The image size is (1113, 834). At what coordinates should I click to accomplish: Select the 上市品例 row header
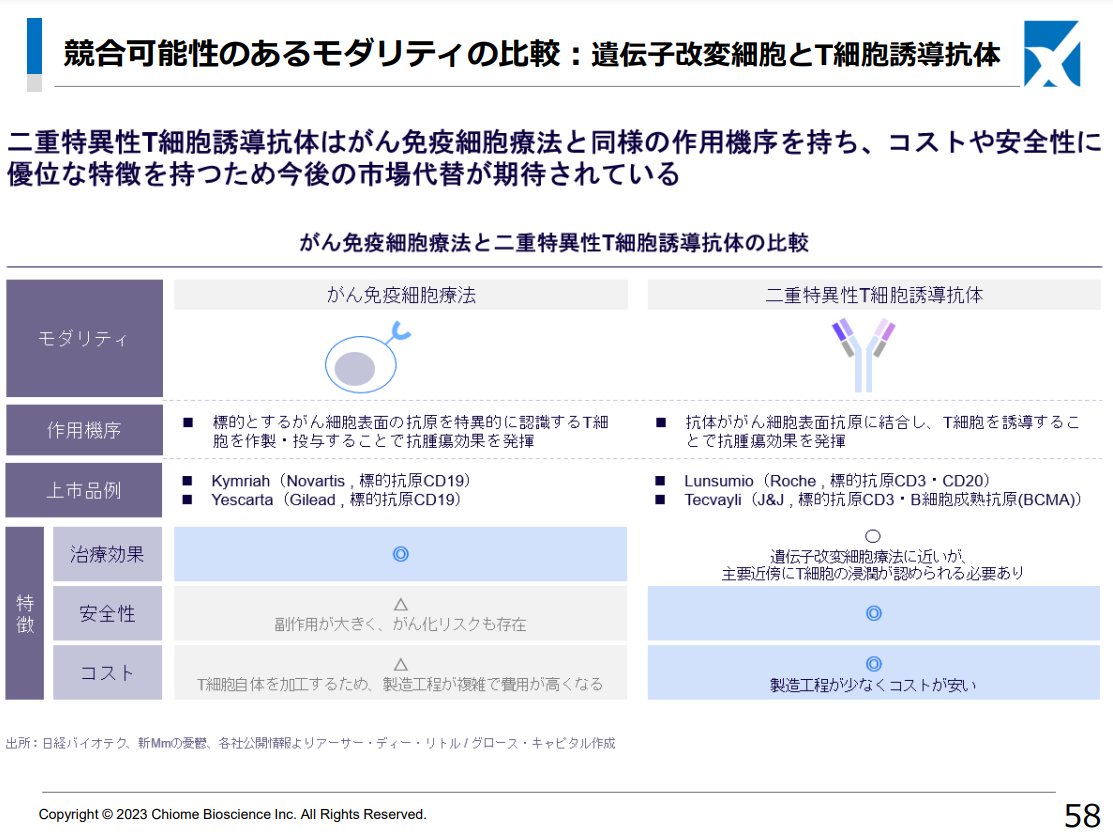[84, 490]
